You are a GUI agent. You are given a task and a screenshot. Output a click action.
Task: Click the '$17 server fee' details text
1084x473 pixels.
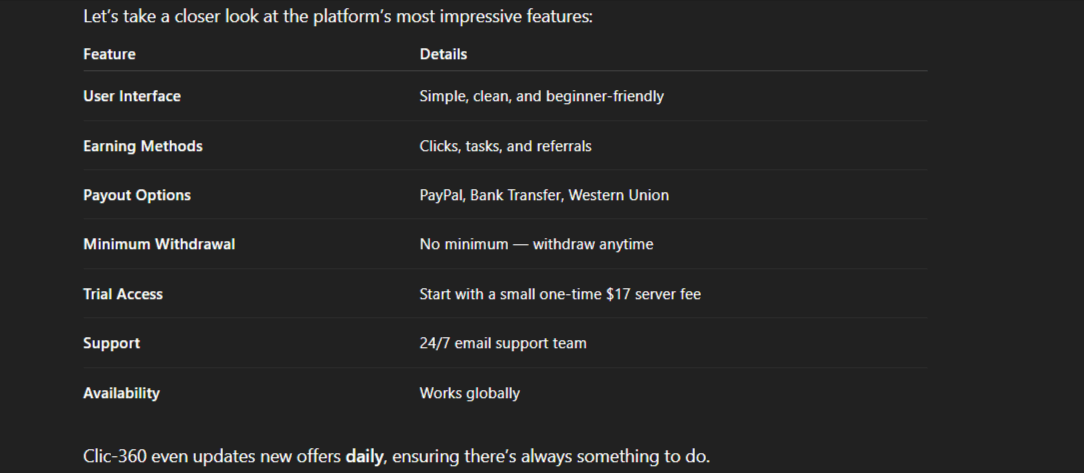click(653, 294)
